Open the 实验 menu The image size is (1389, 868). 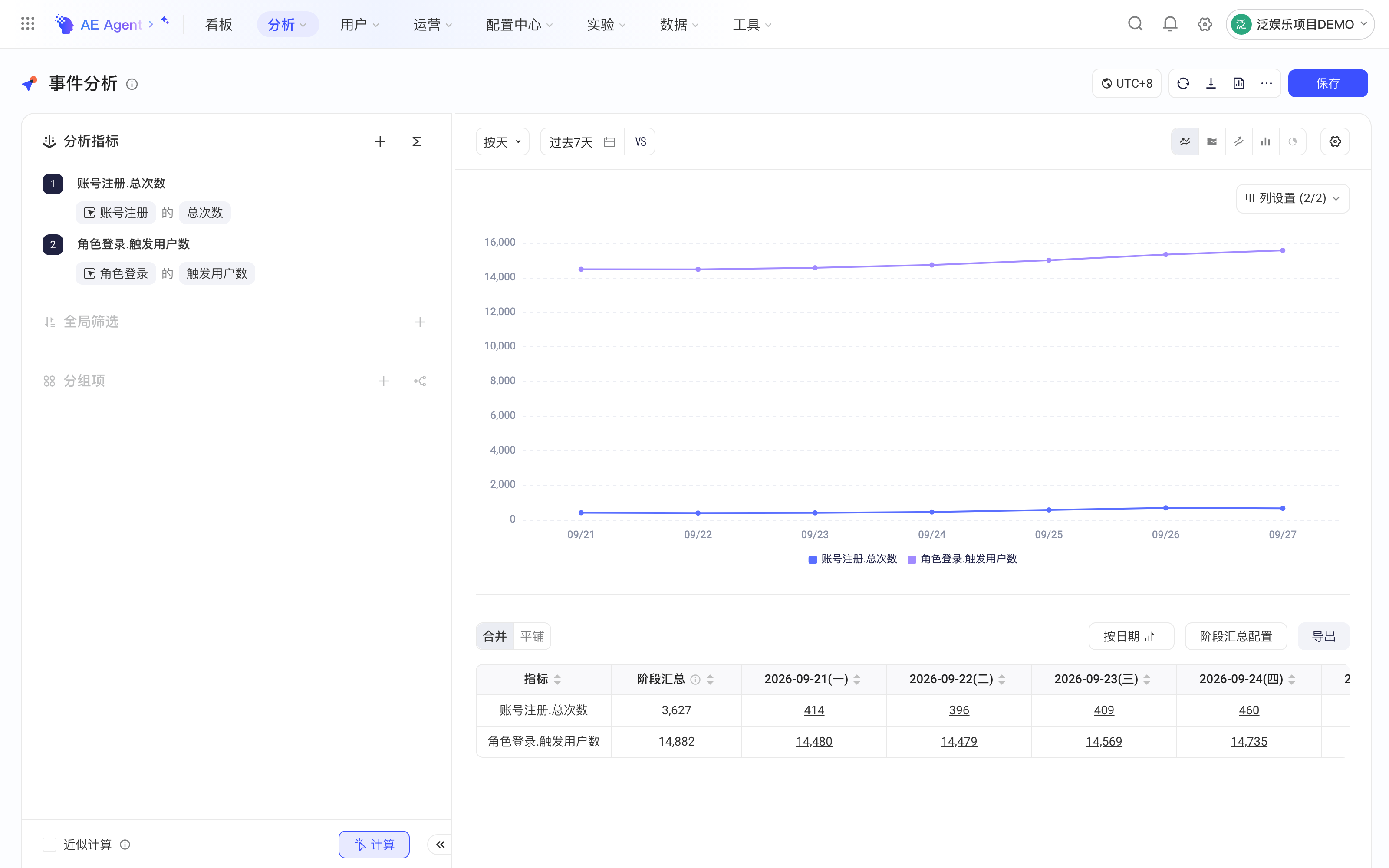pos(606,24)
